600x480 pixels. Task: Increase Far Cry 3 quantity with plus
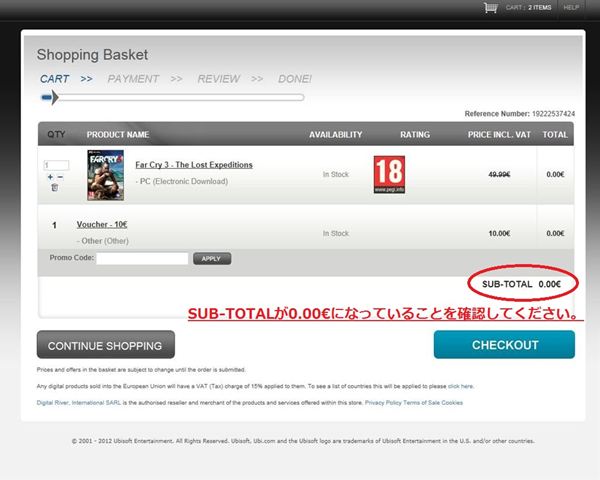(x=50, y=177)
